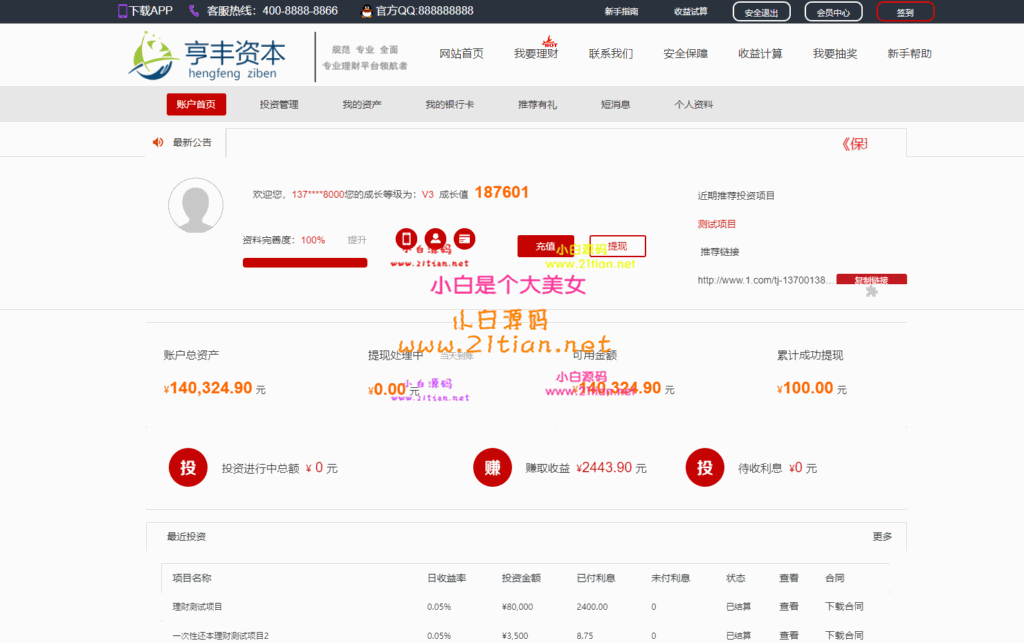
Task: Open the 下载APP link
Action: coord(151,10)
